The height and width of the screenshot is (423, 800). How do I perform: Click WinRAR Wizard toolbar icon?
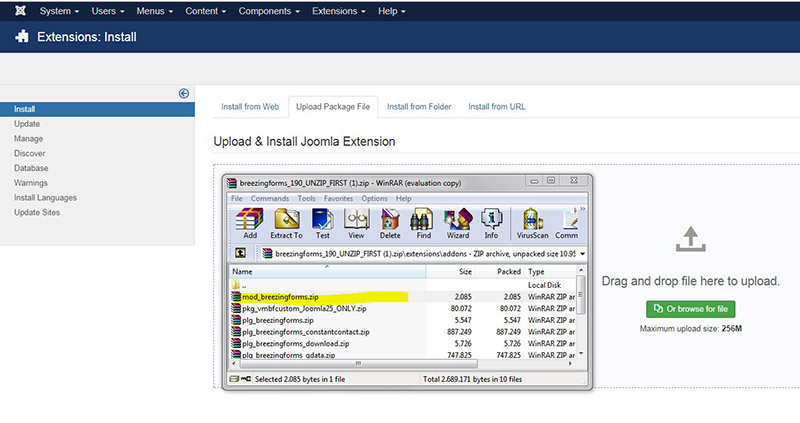tap(458, 223)
